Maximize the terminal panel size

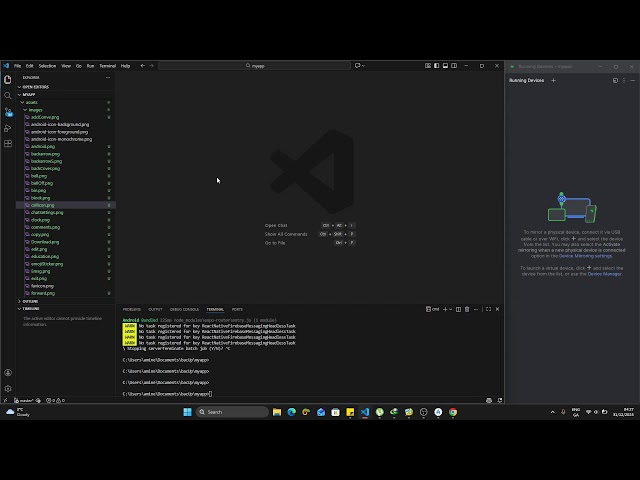489,309
